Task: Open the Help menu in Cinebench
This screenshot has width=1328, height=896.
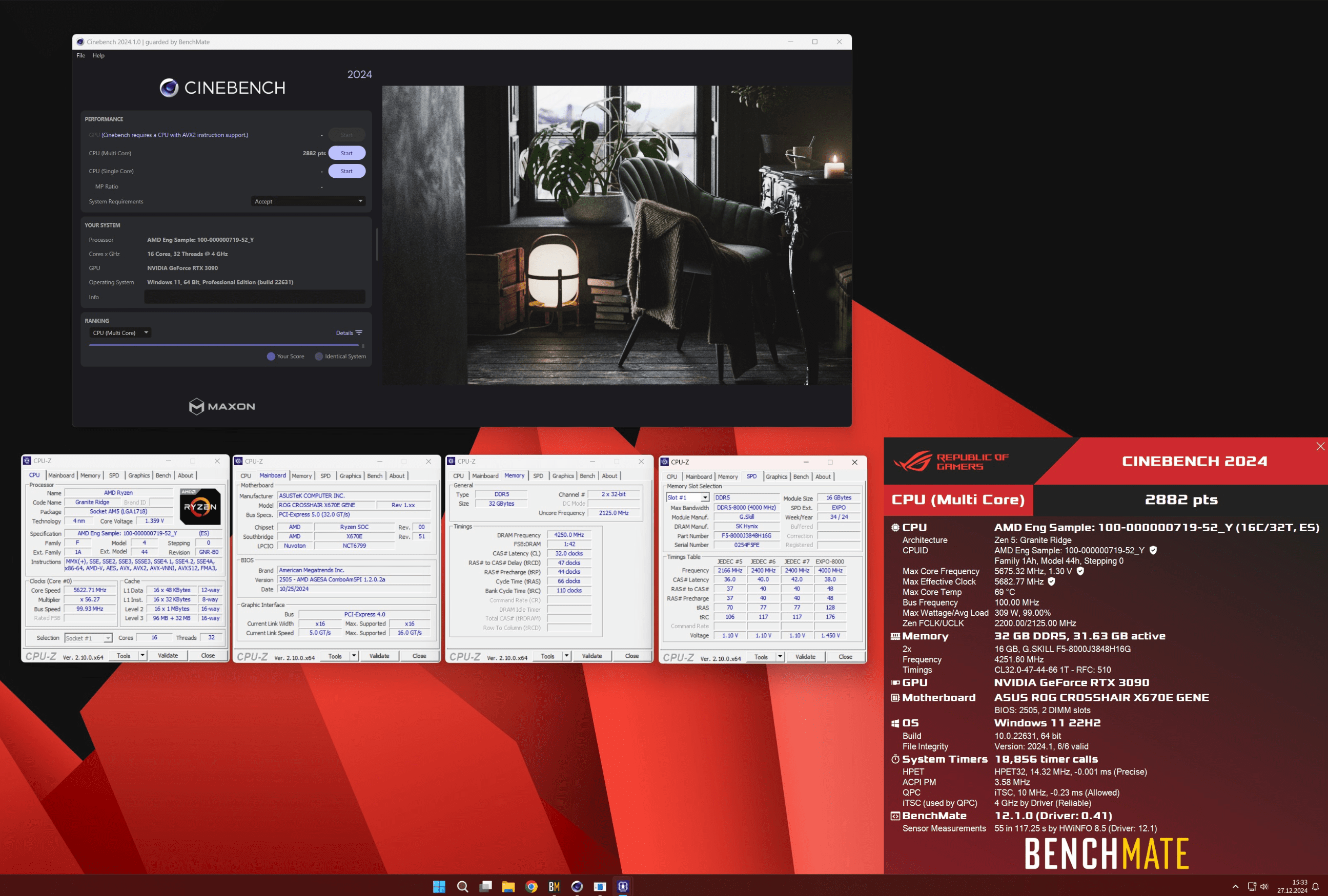Action: coord(98,55)
